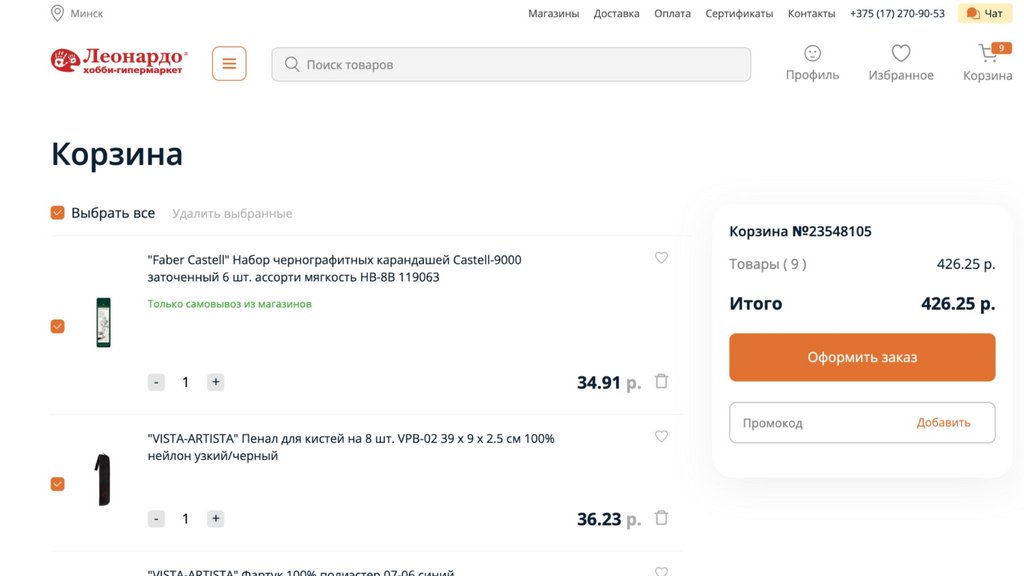
Task: Click 'Добавить' to apply promo code
Action: [943, 423]
